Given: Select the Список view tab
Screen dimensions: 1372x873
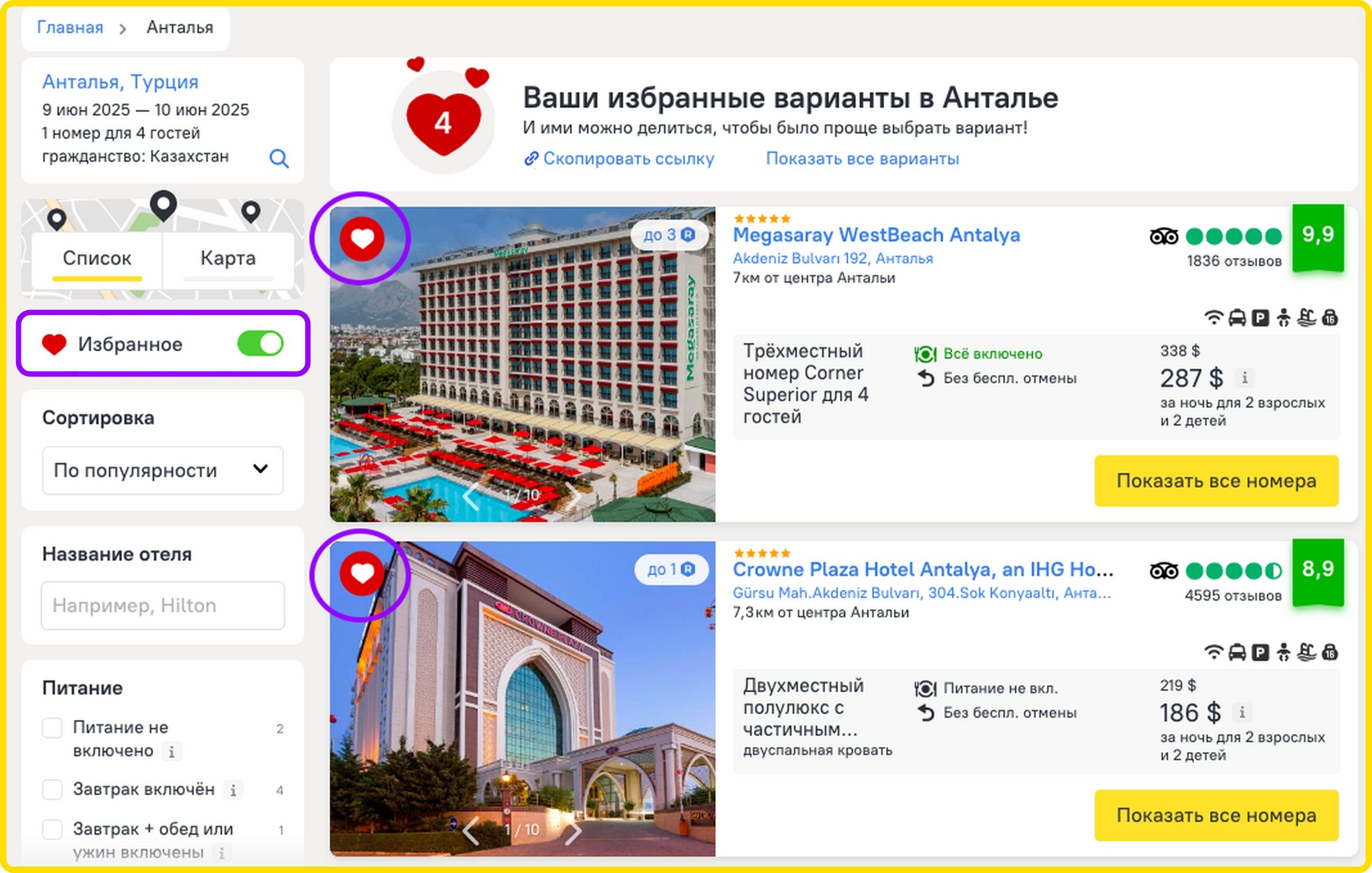Looking at the screenshot, I should point(97,258).
